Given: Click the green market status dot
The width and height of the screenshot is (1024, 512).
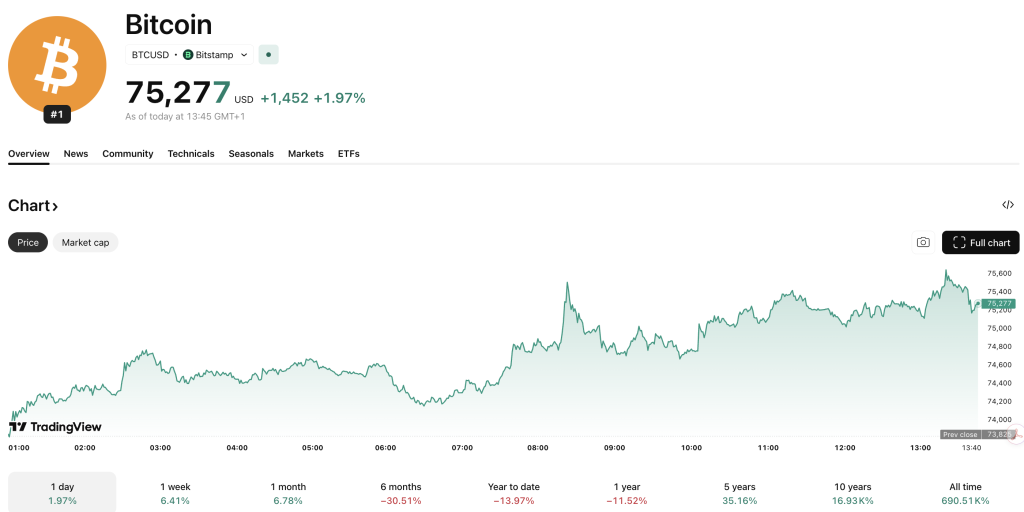Looking at the screenshot, I should 268,54.
